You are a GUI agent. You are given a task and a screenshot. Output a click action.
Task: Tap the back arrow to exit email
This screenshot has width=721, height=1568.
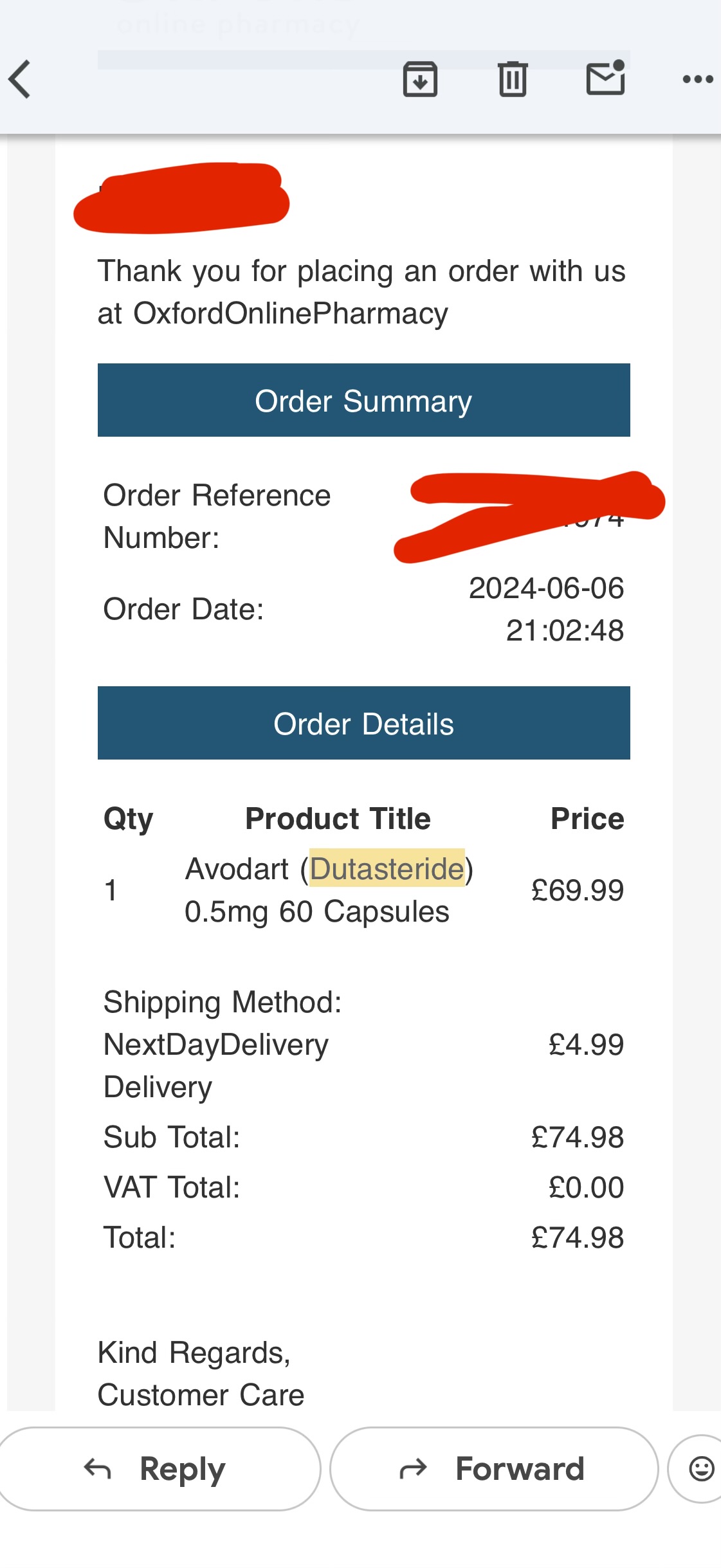click(20, 79)
